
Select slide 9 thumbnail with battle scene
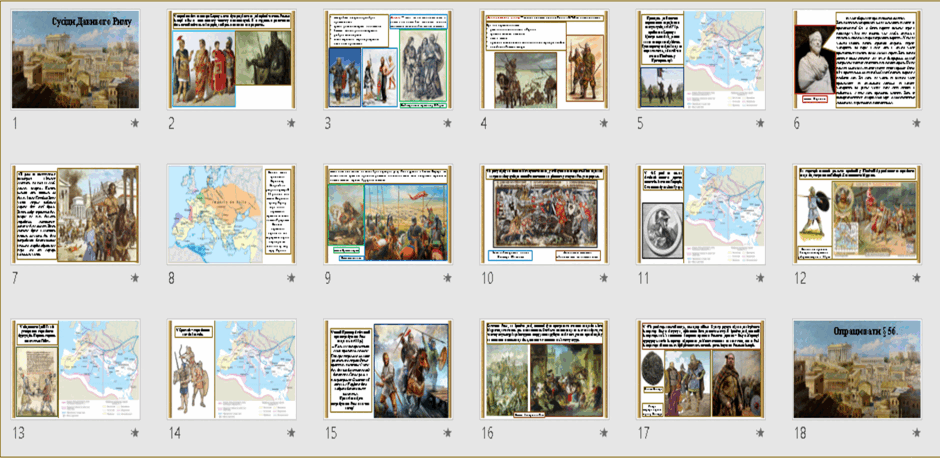coord(388,214)
